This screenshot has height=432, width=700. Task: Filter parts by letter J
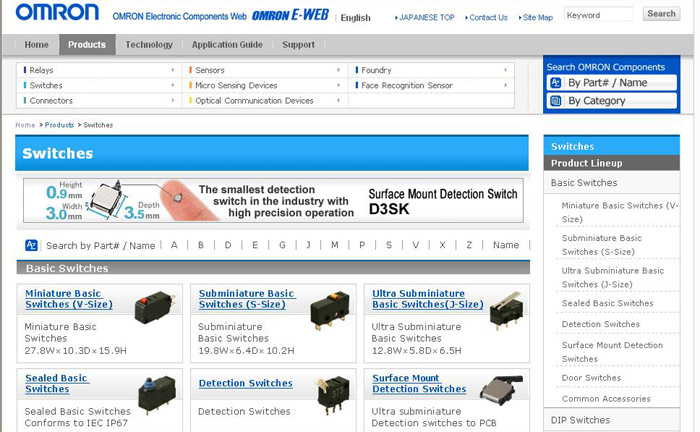[x=308, y=245]
